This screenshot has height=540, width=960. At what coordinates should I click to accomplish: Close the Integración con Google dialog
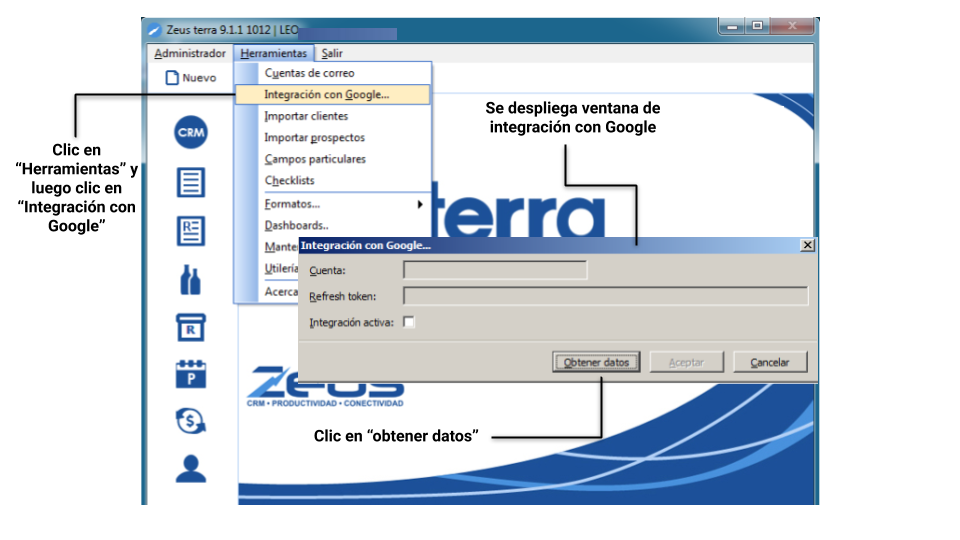[x=808, y=245]
